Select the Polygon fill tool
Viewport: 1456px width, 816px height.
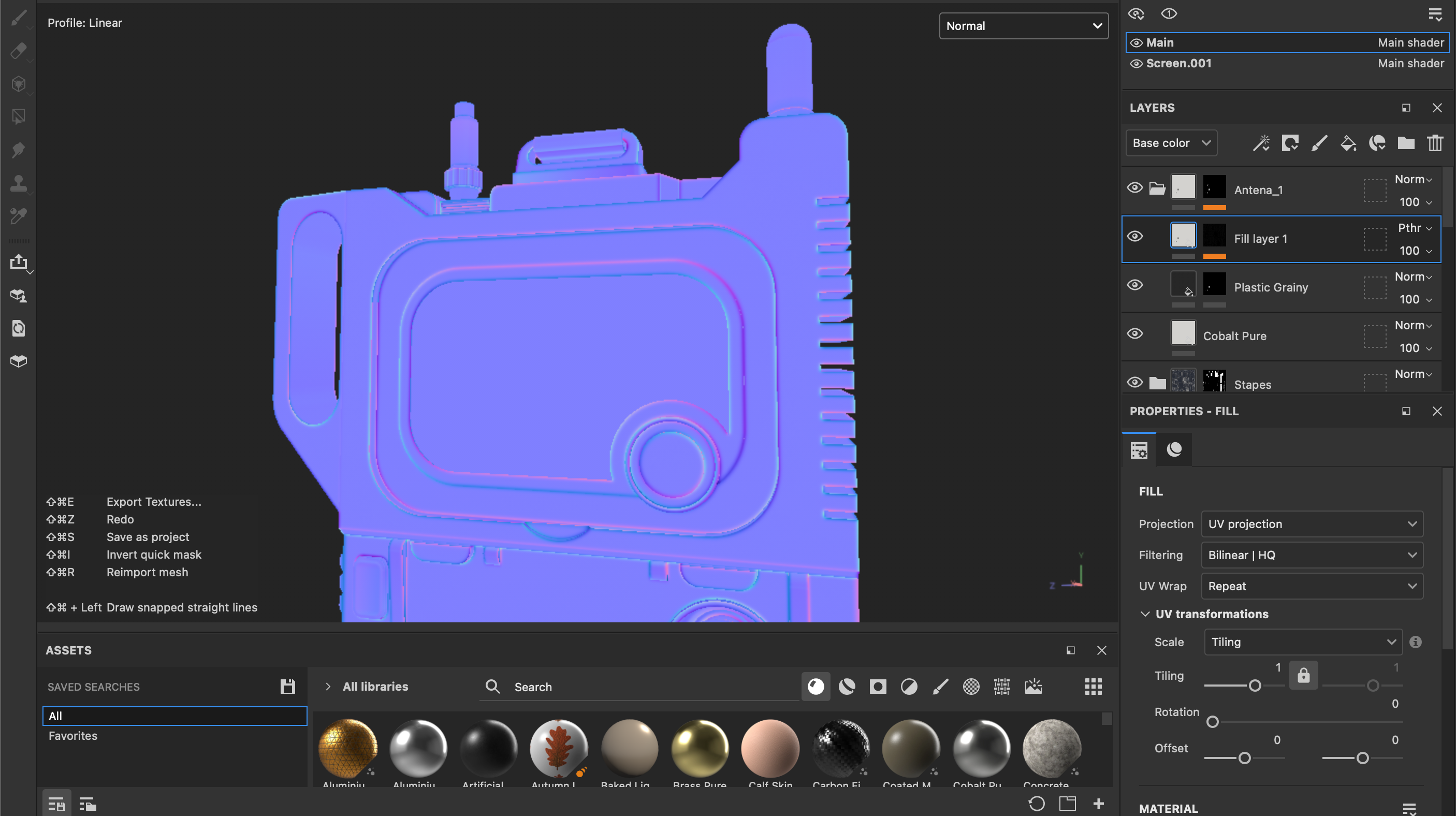[x=18, y=117]
